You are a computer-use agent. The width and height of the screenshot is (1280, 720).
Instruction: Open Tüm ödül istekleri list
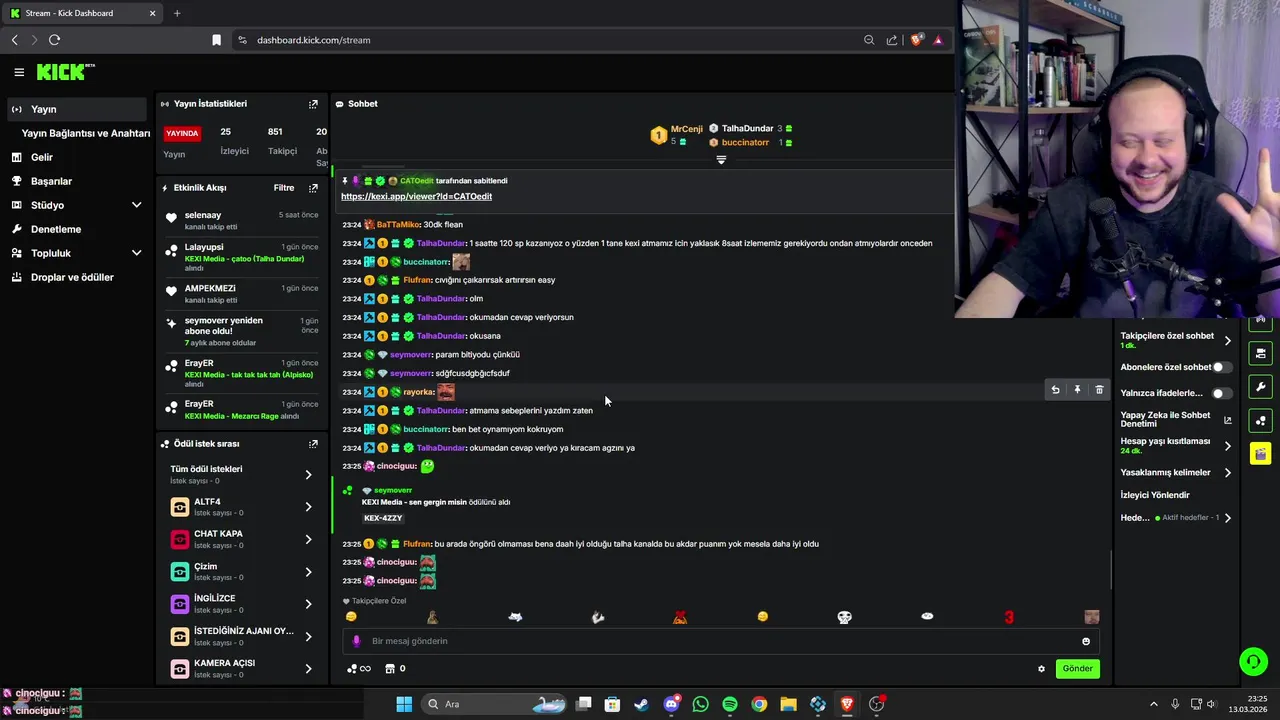tap(241, 475)
